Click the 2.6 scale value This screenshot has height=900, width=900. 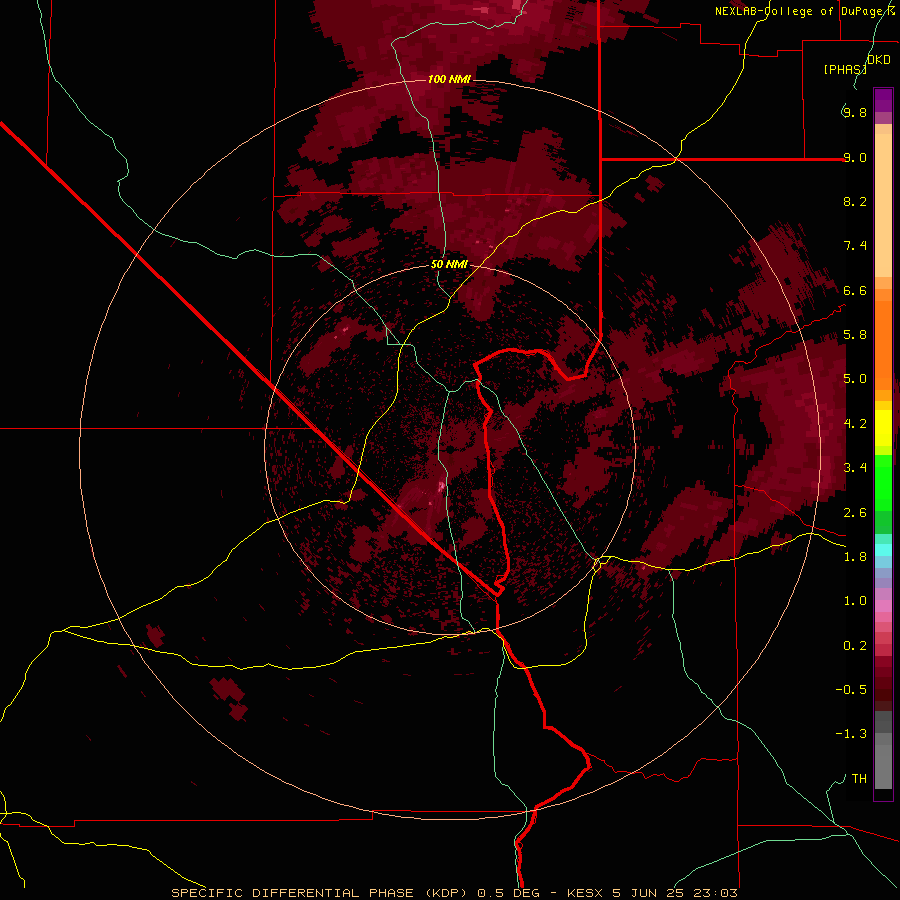pyautogui.click(x=855, y=513)
